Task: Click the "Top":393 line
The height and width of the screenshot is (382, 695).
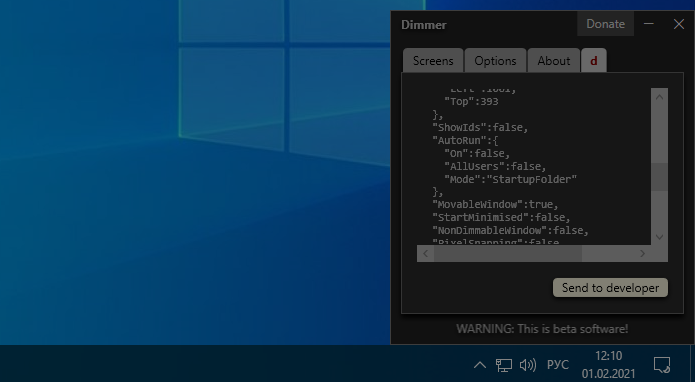Action: point(472,101)
